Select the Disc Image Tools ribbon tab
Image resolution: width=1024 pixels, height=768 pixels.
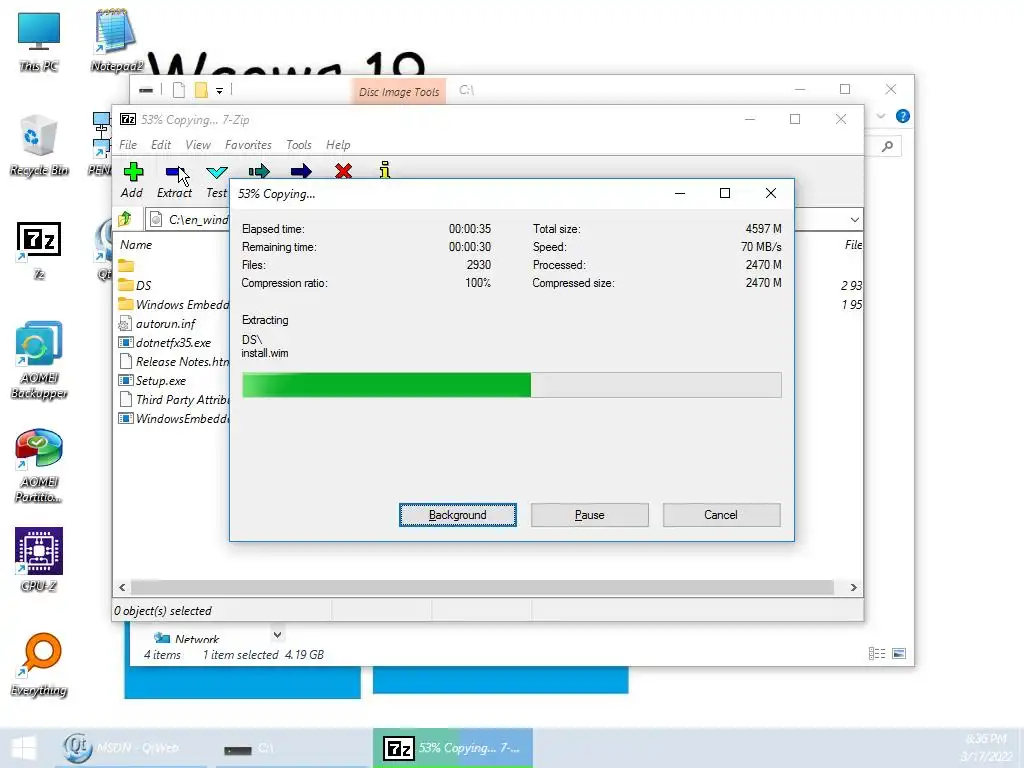(399, 92)
